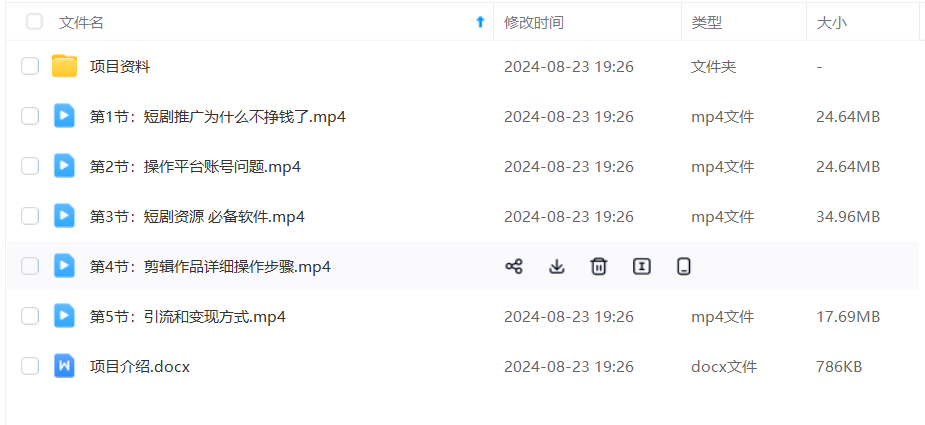This screenshot has width=925, height=425.
Task: Click the share icon for 第4节 file
Action: pos(514,267)
